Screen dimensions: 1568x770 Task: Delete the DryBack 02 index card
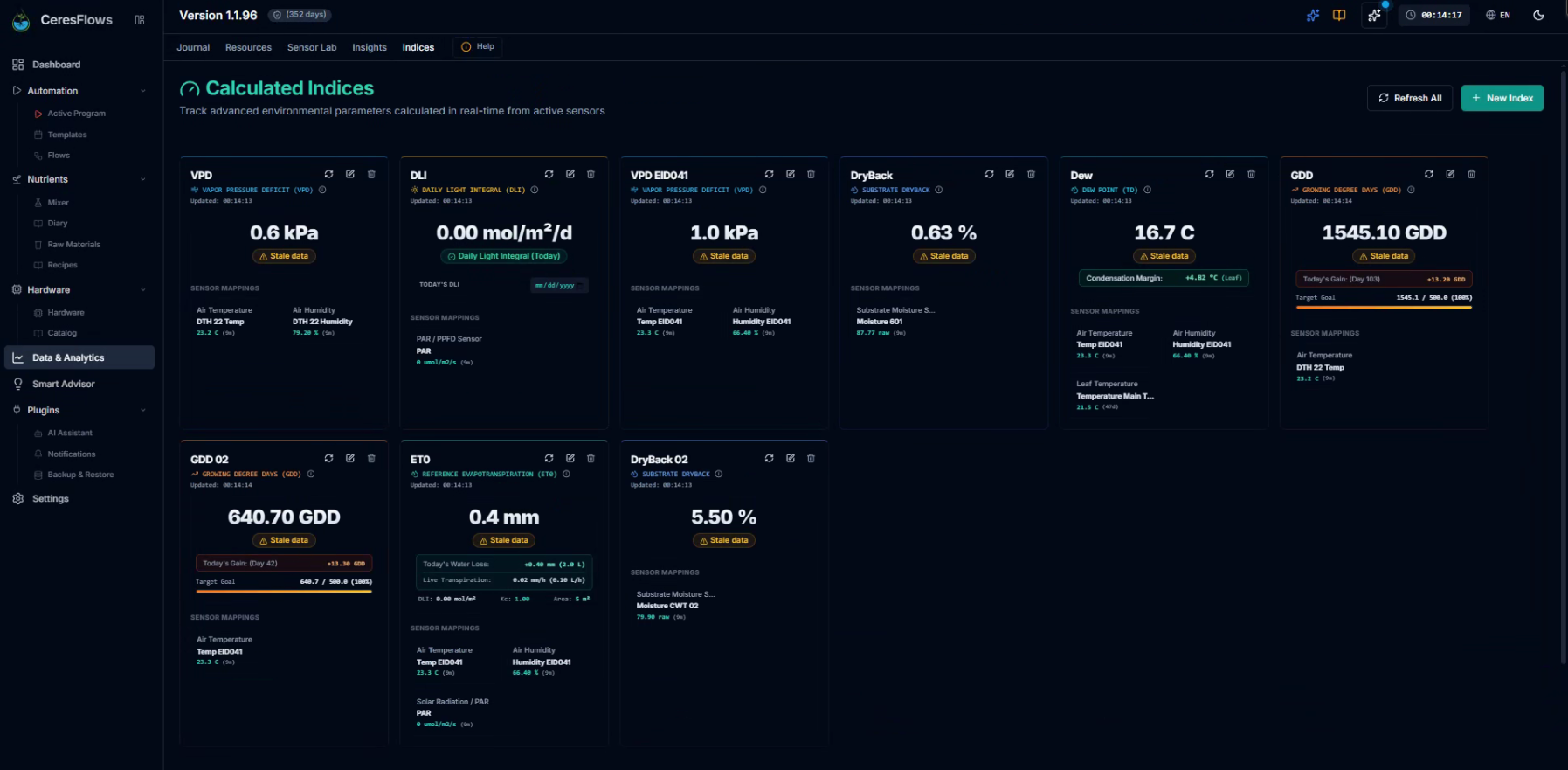pyautogui.click(x=812, y=458)
